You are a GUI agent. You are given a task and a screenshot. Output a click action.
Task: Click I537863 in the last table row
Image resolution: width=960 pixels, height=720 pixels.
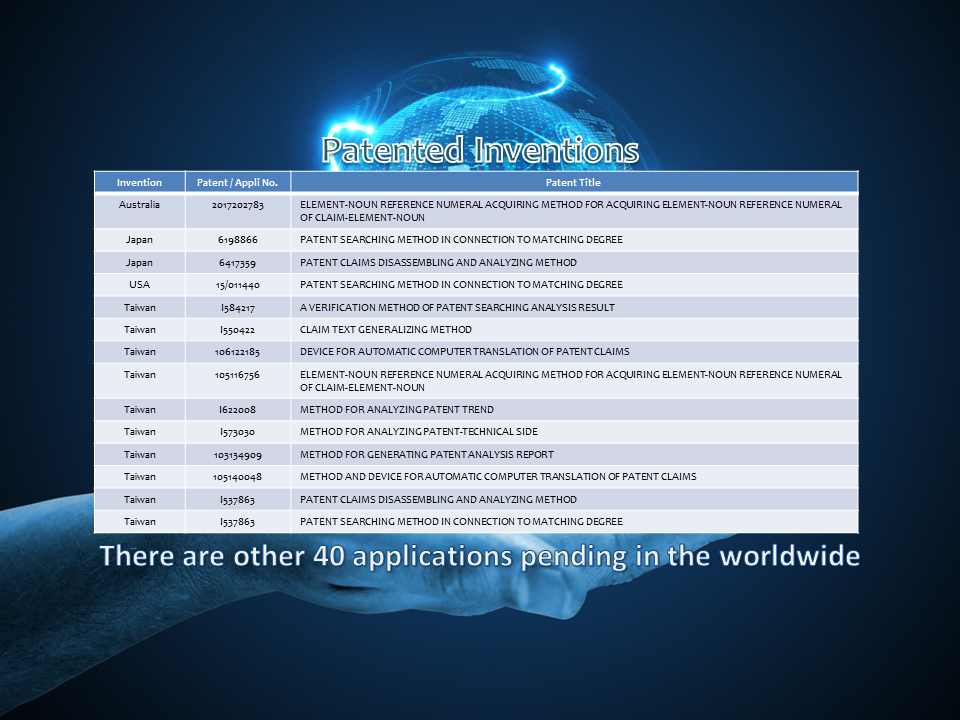tap(238, 522)
